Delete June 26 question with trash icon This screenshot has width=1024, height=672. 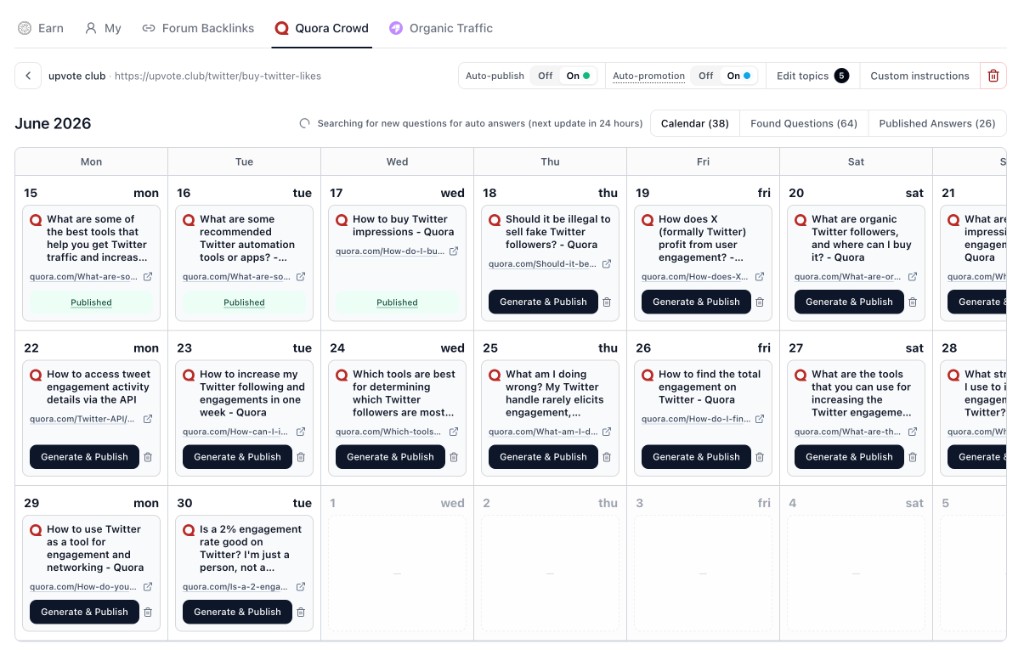tap(760, 457)
